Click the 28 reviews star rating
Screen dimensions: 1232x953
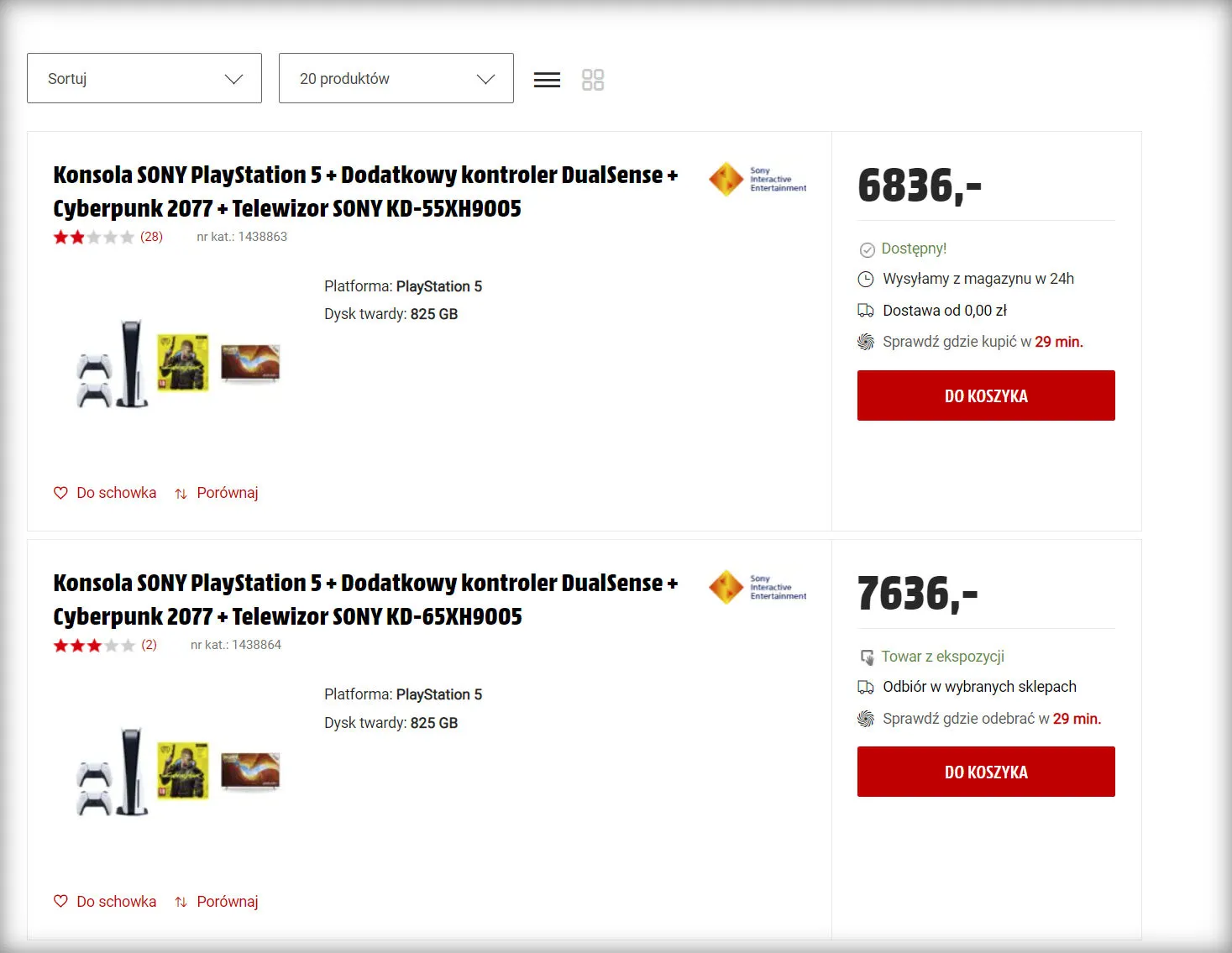point(107,237)
